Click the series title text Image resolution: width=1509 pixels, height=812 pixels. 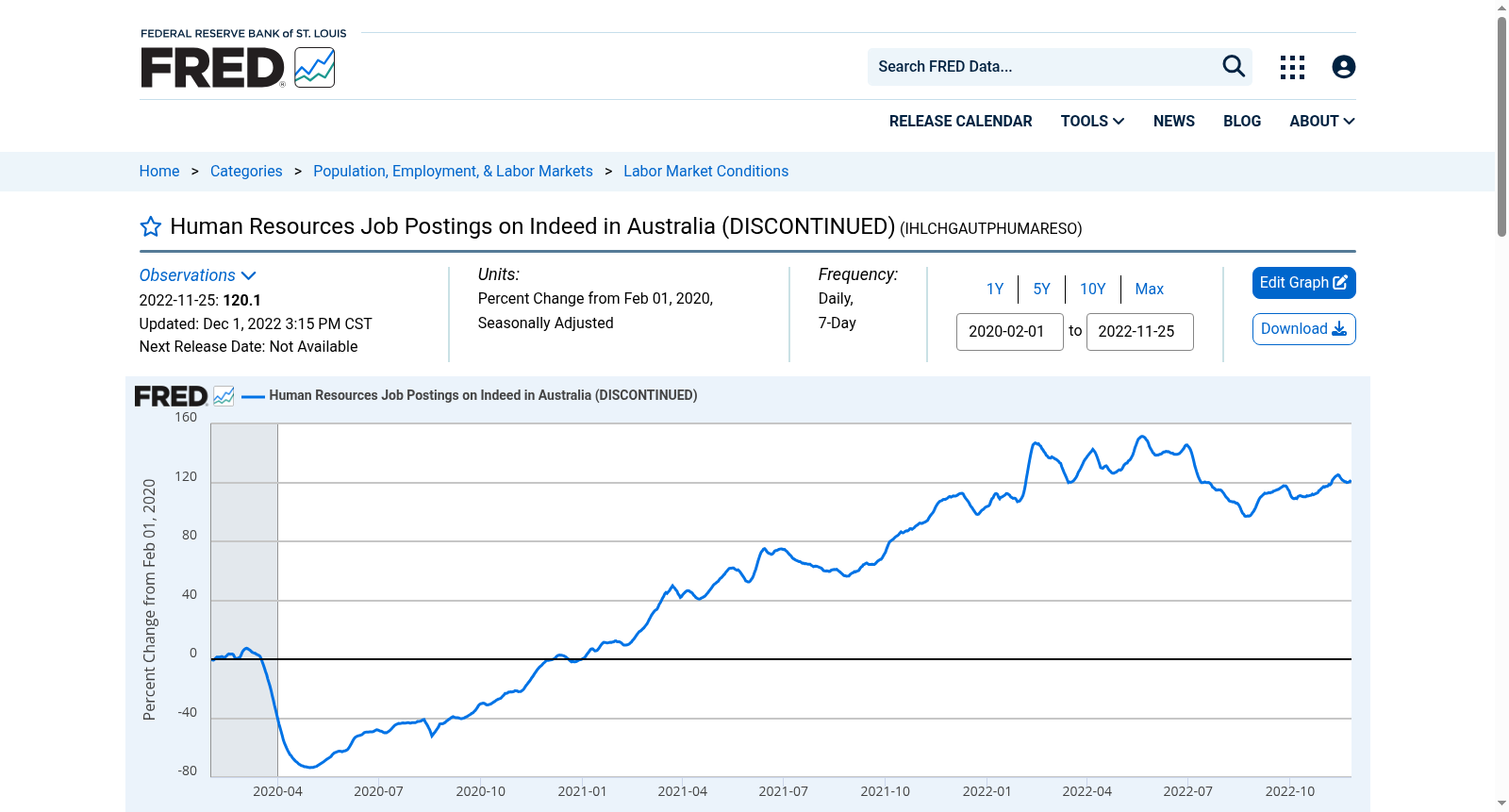[x=533, y=226]
